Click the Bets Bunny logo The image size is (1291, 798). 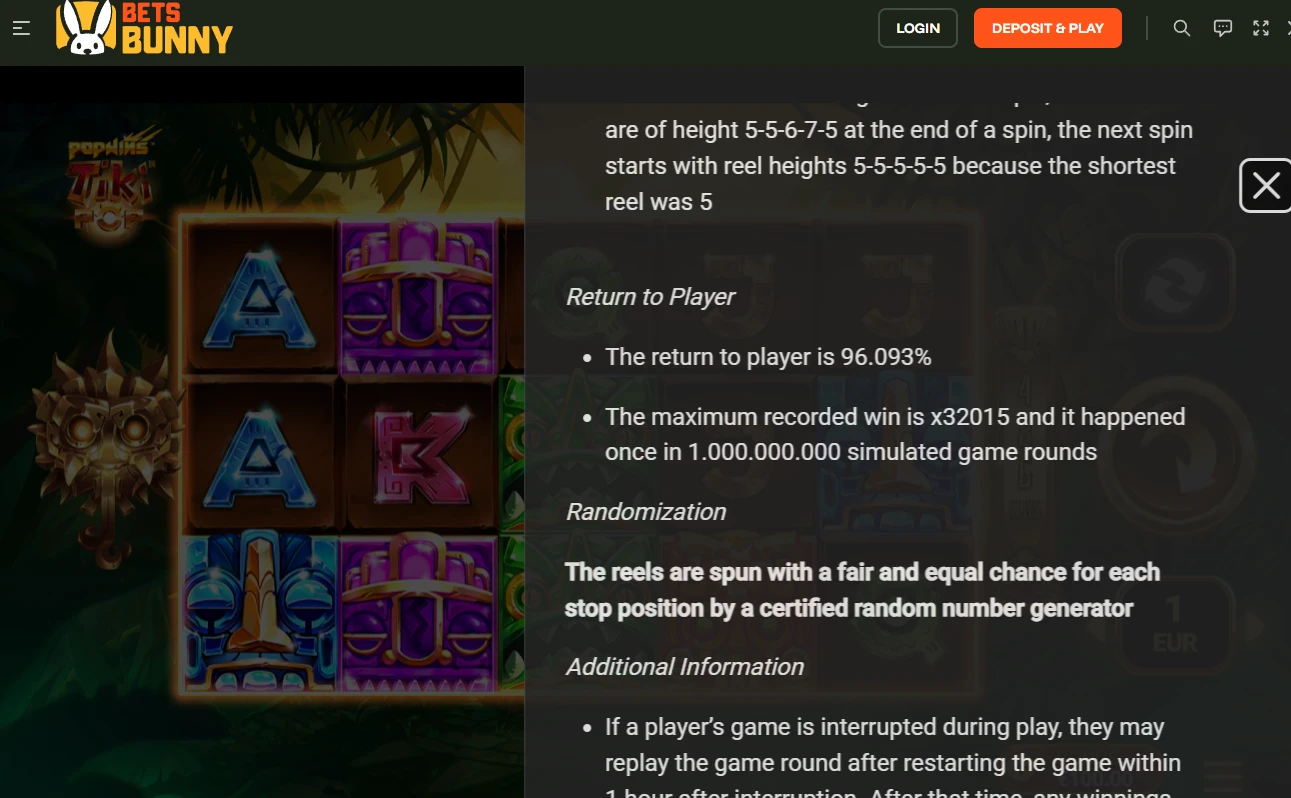(x=144, y=27)
